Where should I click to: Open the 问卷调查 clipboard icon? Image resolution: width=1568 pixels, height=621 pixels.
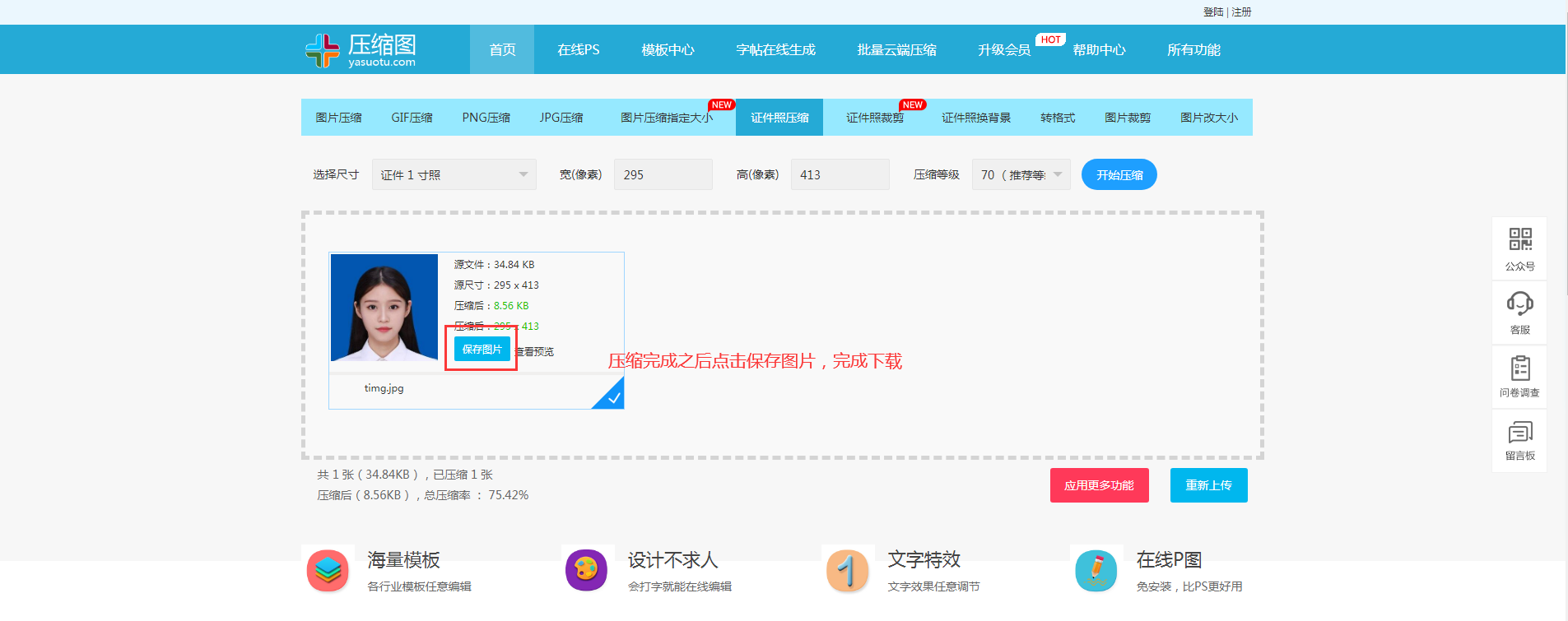tap(1519, 368)
